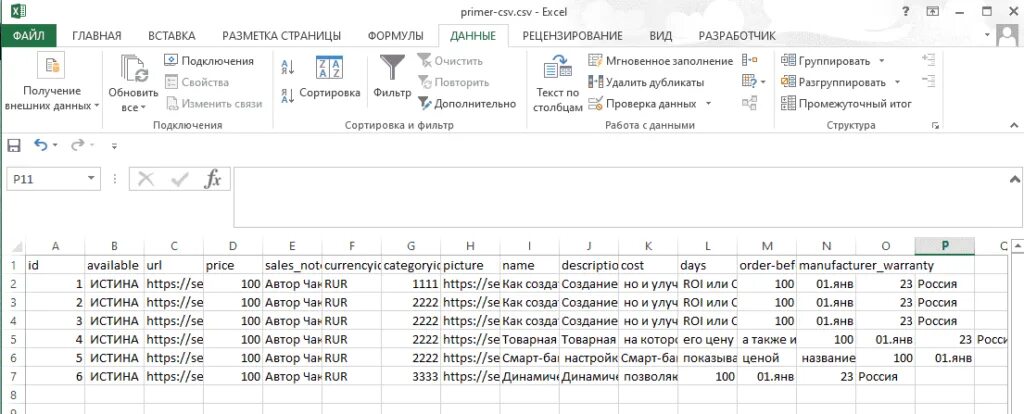Click inside the formula bar
The image size is (1024, 414).
click(x=619, y=197)
